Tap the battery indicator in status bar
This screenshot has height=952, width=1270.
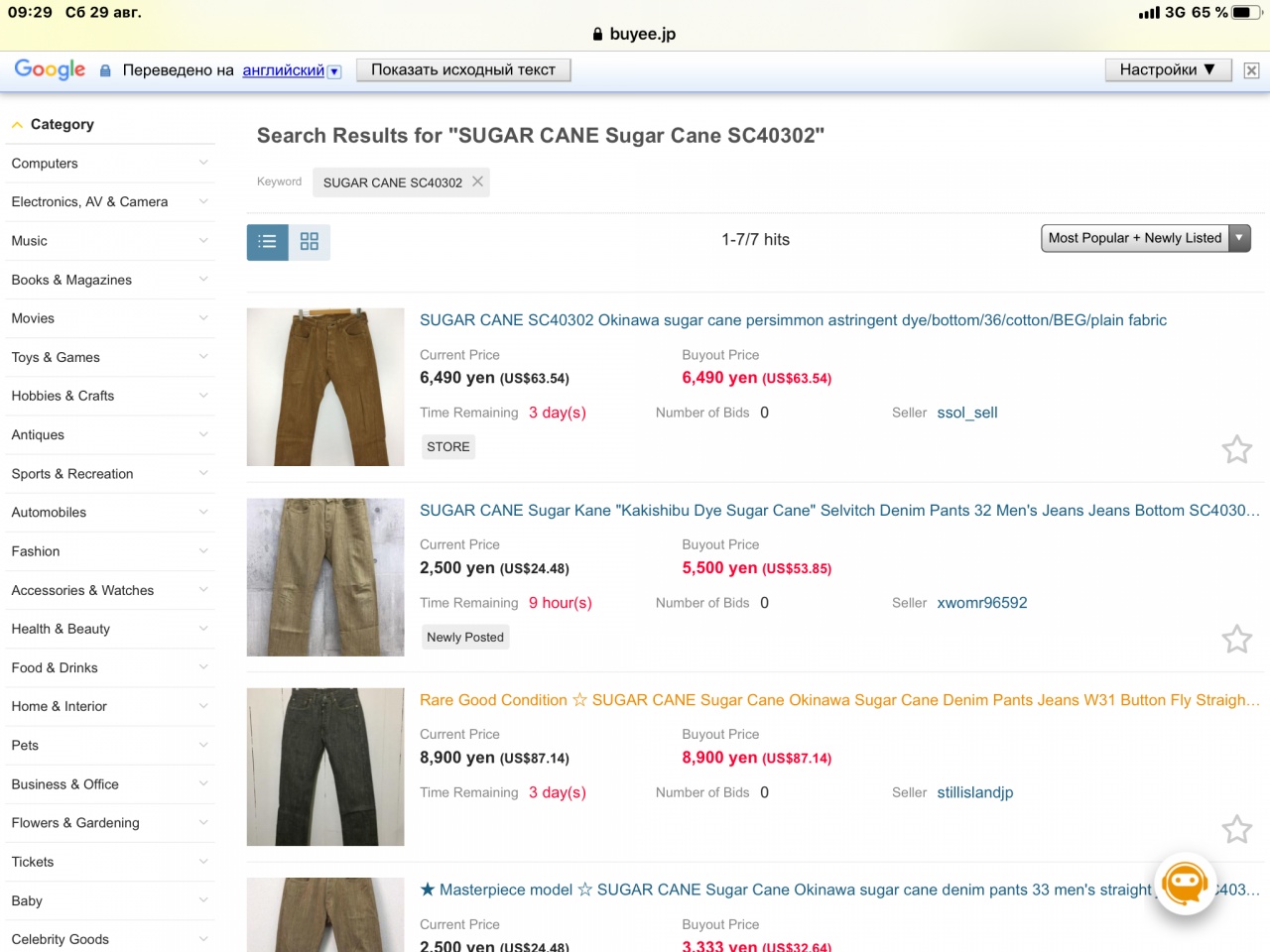pos(1247,13)
